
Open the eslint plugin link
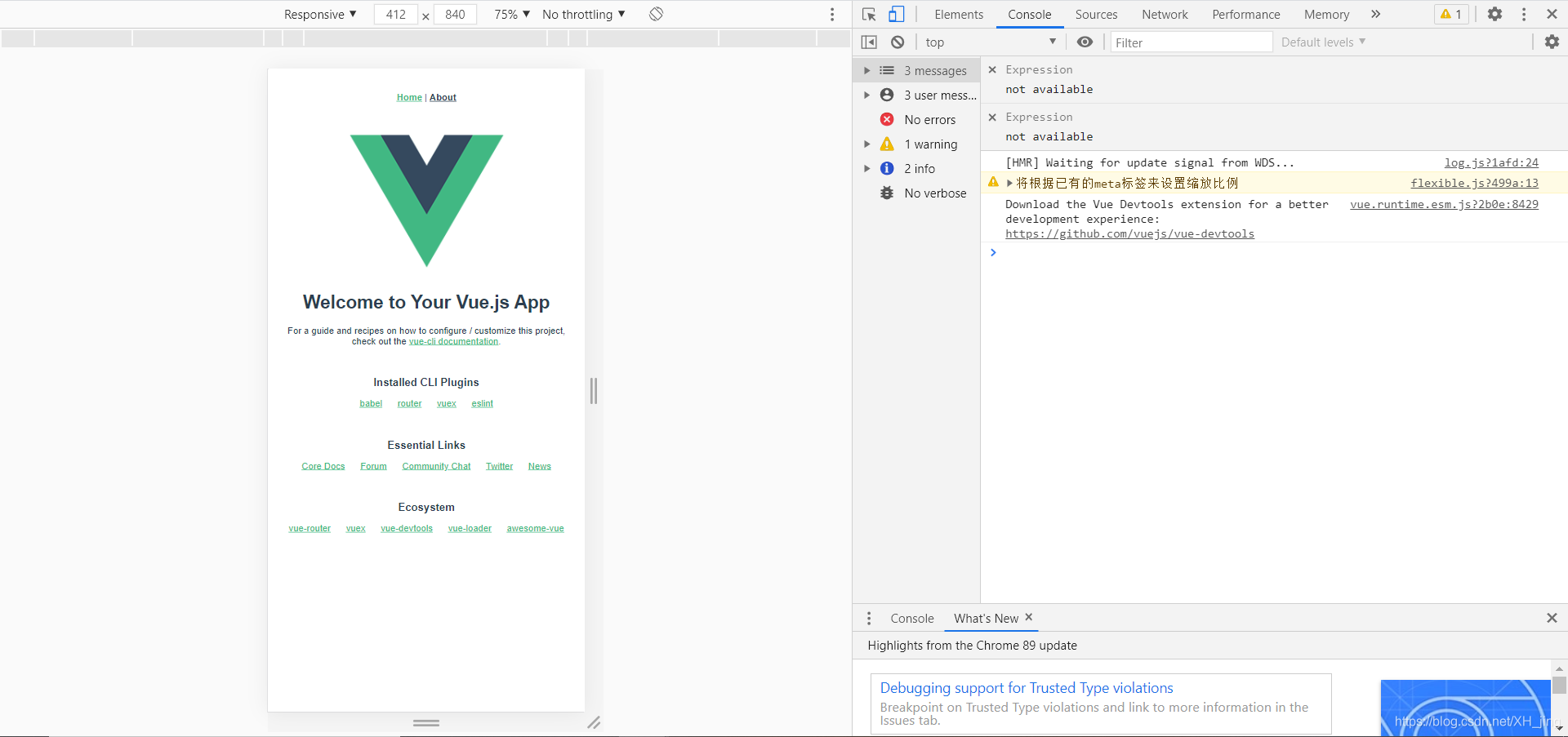(482, 404)
